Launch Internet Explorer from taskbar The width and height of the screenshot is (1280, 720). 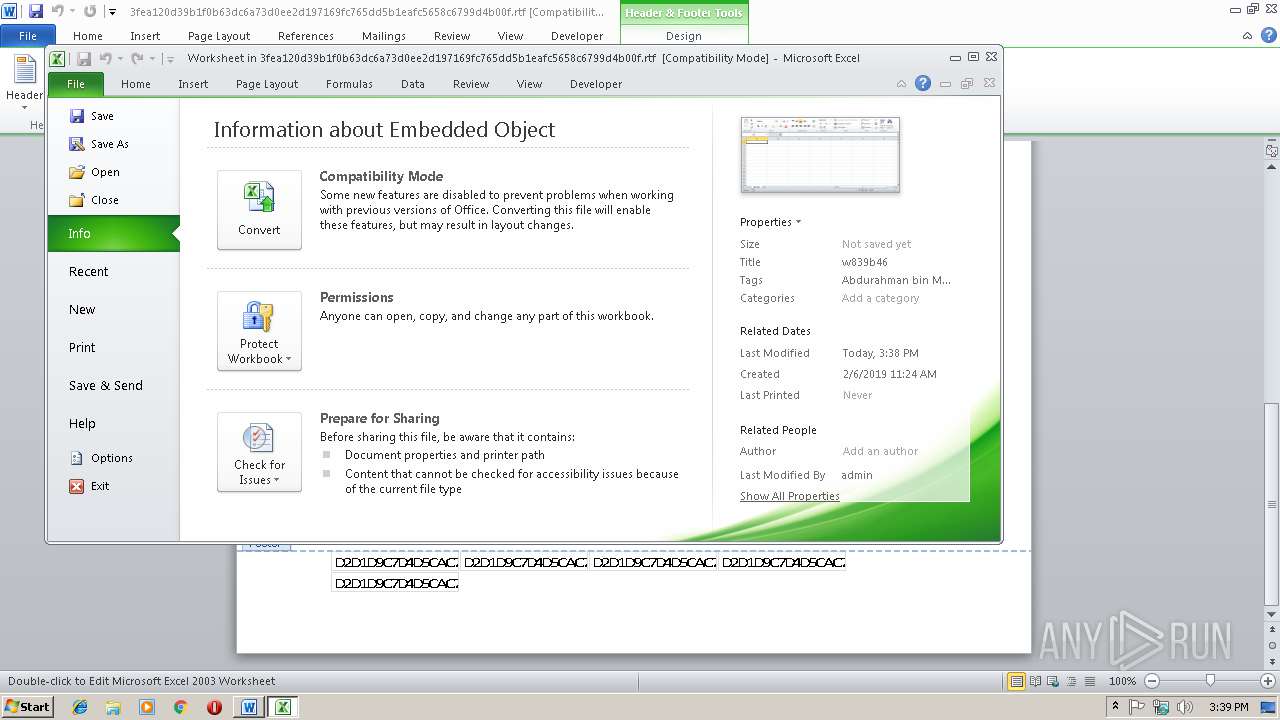[80, 707]
